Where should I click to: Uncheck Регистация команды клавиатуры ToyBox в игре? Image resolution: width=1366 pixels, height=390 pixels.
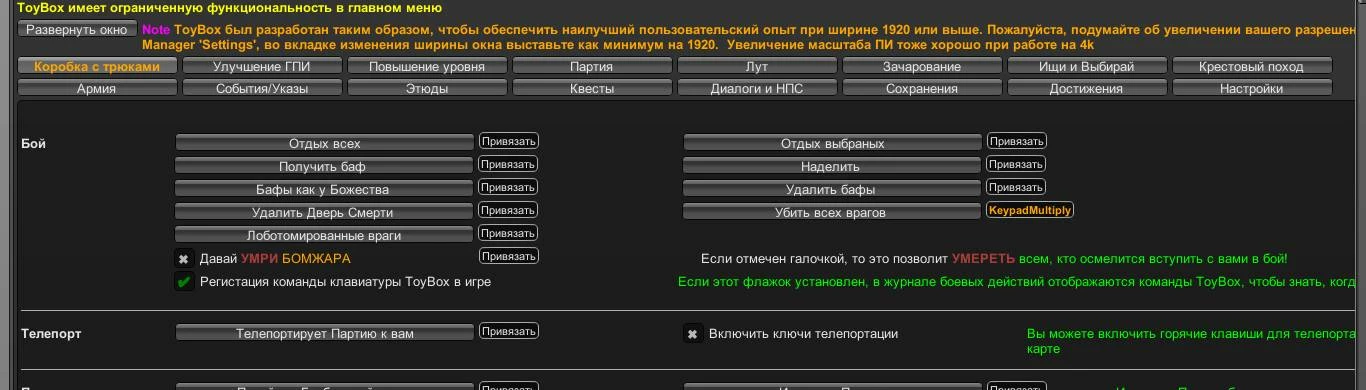click(x=184, y=282)
